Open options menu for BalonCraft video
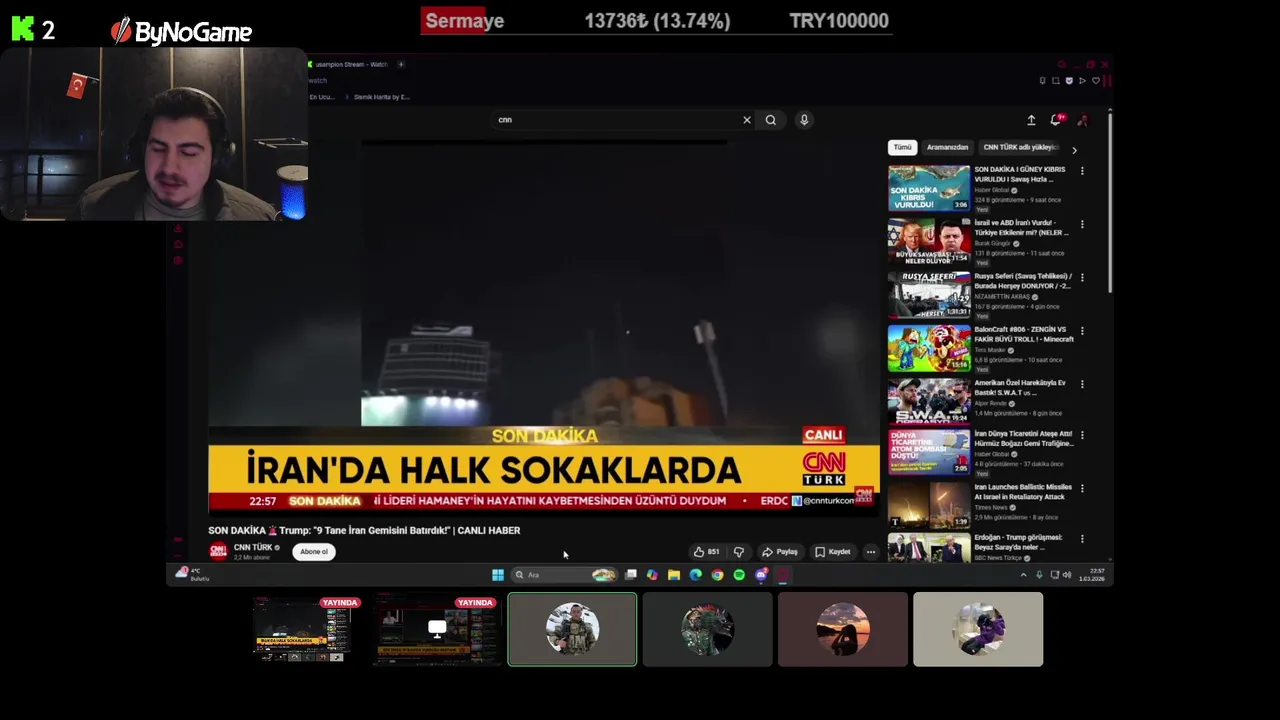1280x720 pixels. tap(1082, 330)
